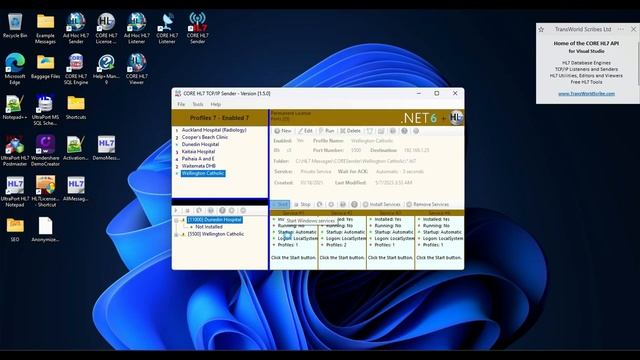
Task: Click the Run profile toolbar button
Action: (327, 131)
